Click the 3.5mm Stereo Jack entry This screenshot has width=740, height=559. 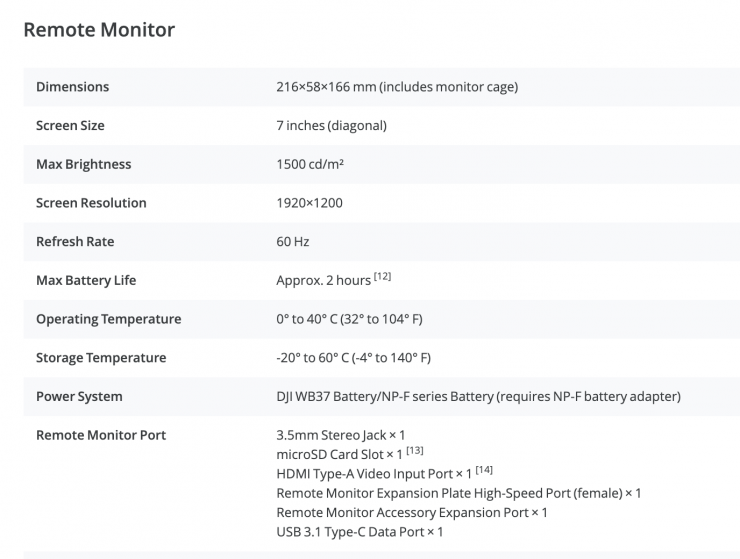tap(340, 435)
